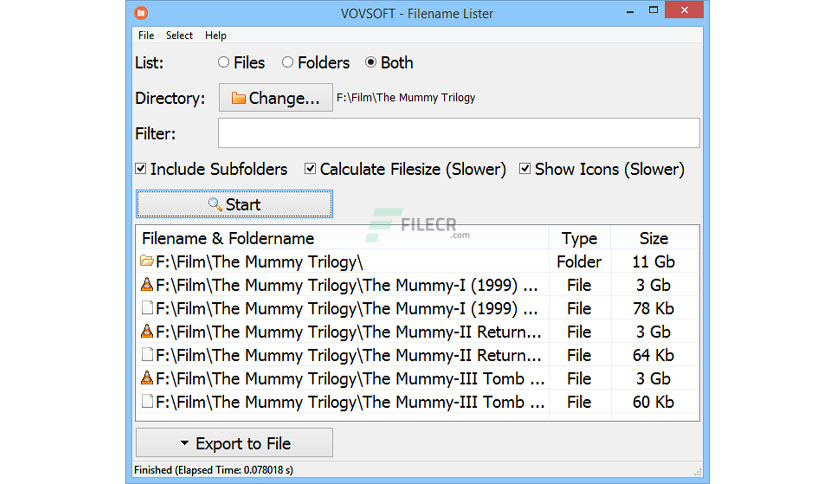The image size is (836, 484).
Task: Click blank file icon of the 64 Kb row
Action: click(x=147, y=354)
